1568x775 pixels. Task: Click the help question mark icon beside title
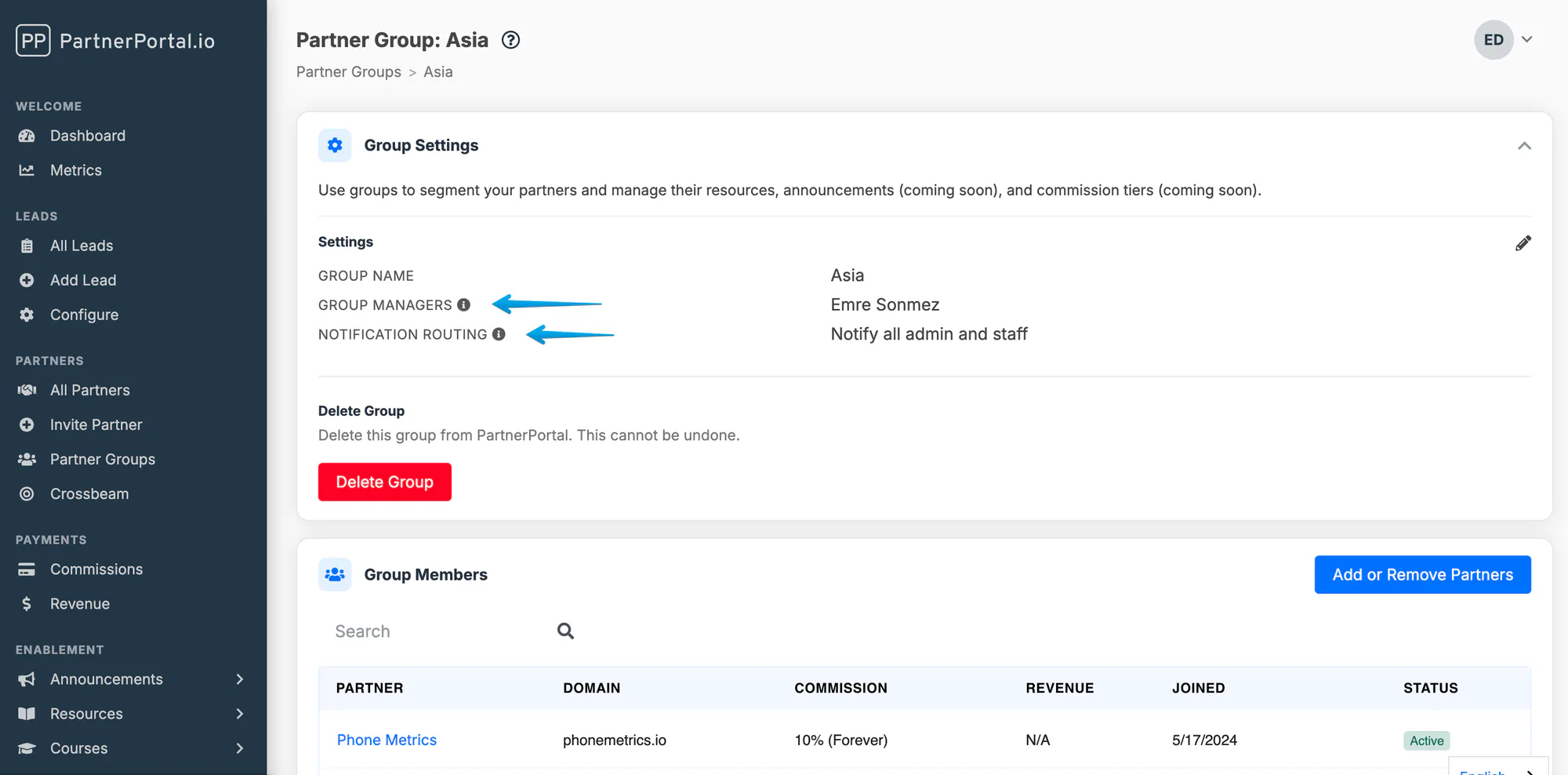(x=510, y=40)
